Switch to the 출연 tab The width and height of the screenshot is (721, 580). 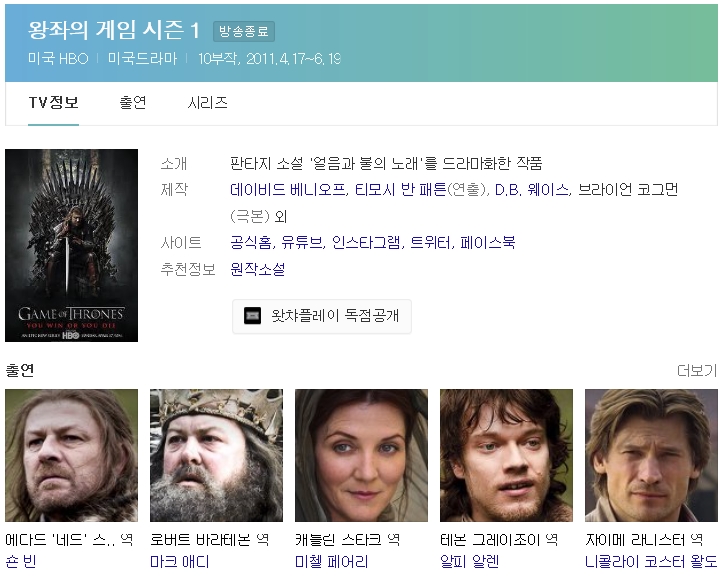133,102
